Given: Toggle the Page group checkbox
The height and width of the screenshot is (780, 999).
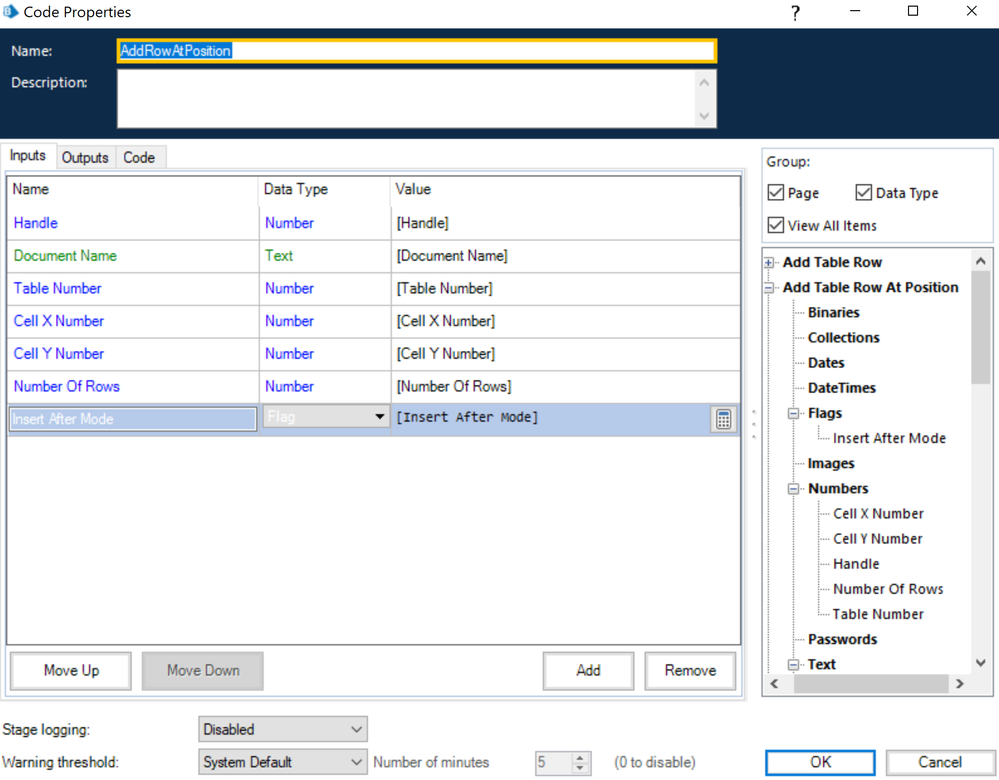Looking at the screenshot, I should (x=776, y=193).
